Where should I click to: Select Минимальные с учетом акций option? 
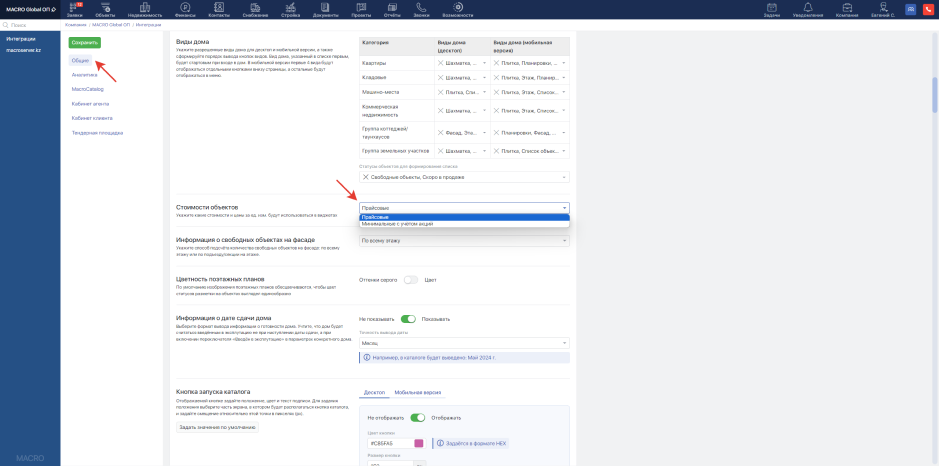click(397, 224)
